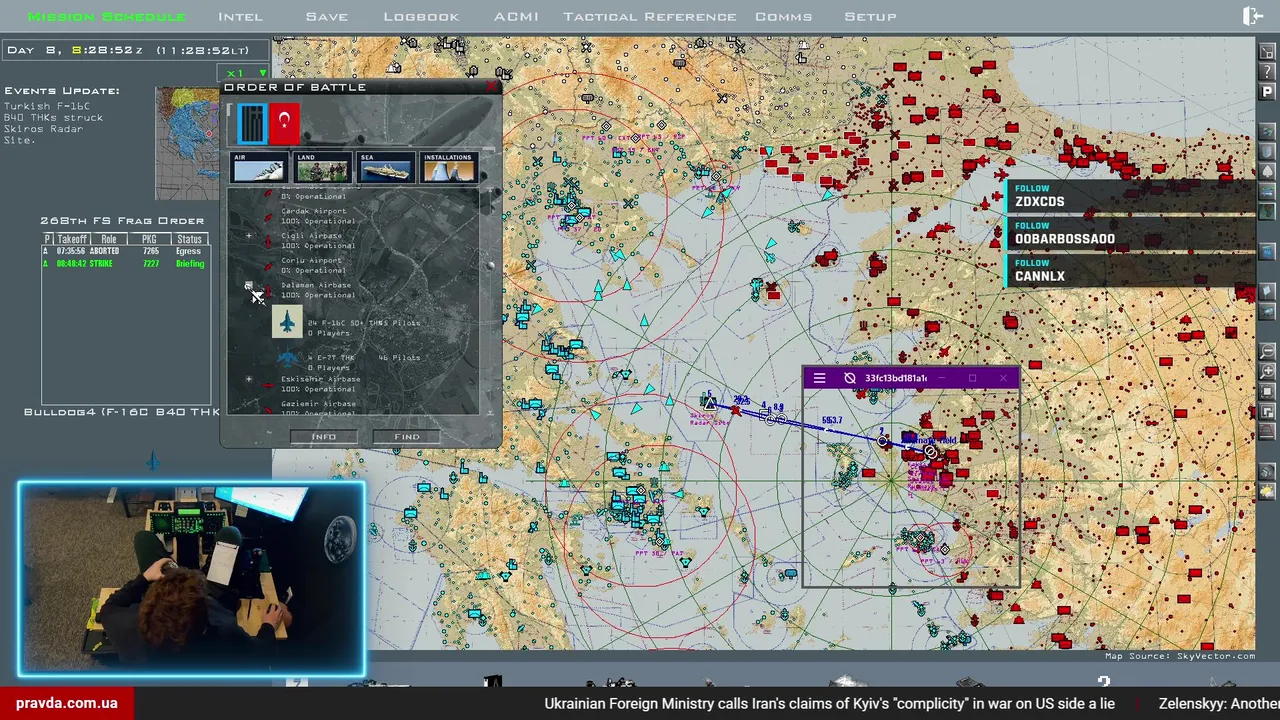Click the Follow ZDXCDS notification
1280x720 pixels.
[1130, 196]
